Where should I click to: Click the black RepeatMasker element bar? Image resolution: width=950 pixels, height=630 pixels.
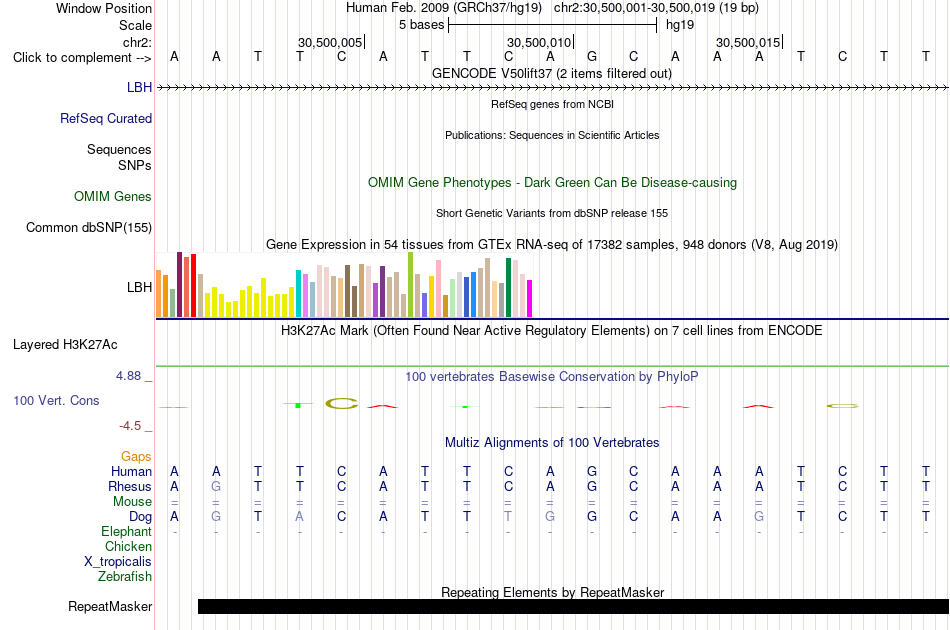point(573,606)
